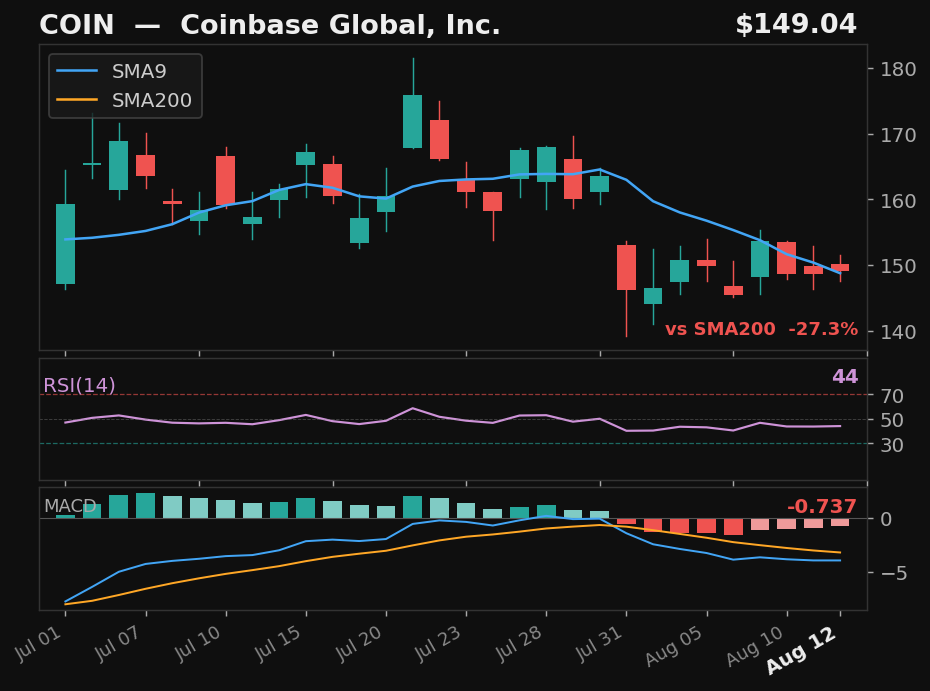The image size is (930, 691).
Task: Click the 140 price axis label
Action: (x=897, y=332)
